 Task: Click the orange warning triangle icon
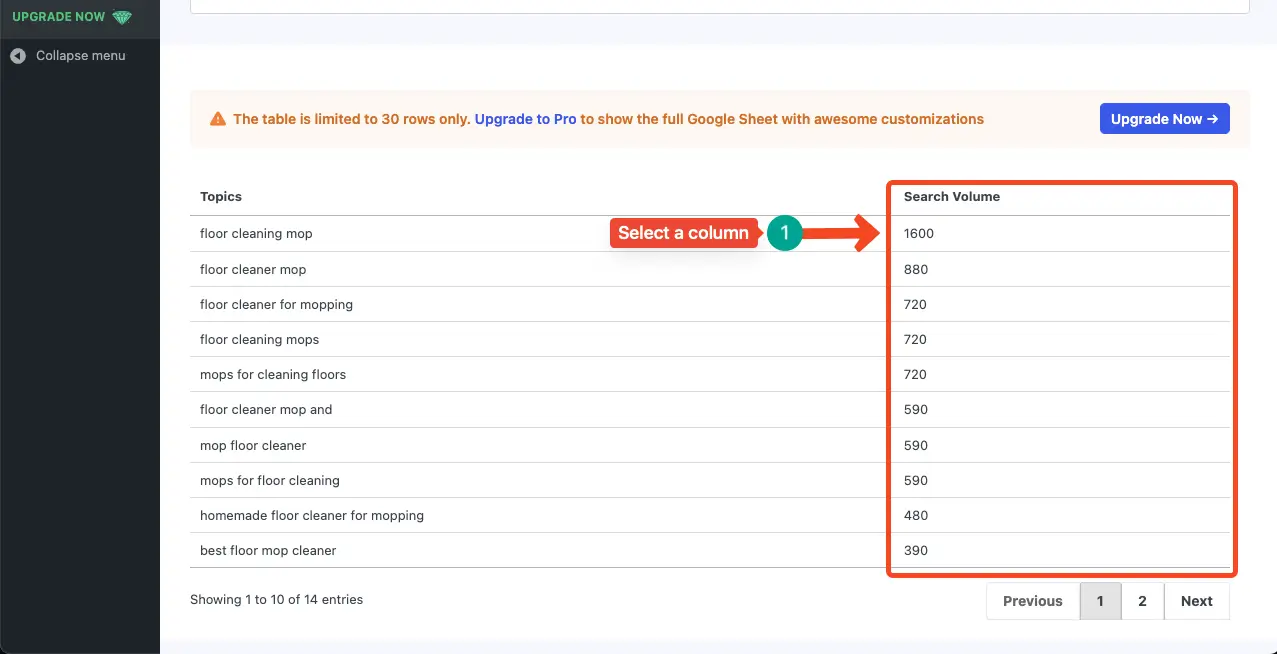(x=218, y=119)
